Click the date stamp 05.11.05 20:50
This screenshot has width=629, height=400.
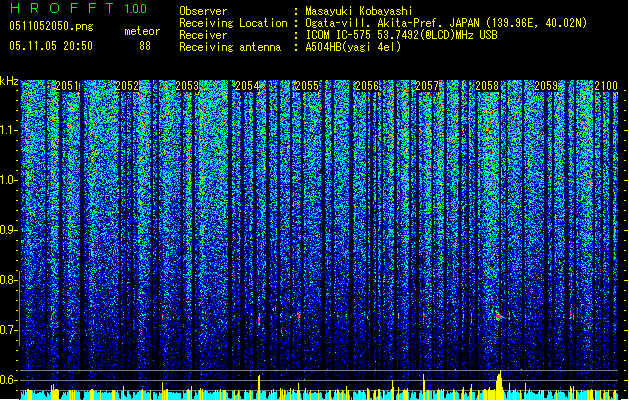[x=51, y=46]
